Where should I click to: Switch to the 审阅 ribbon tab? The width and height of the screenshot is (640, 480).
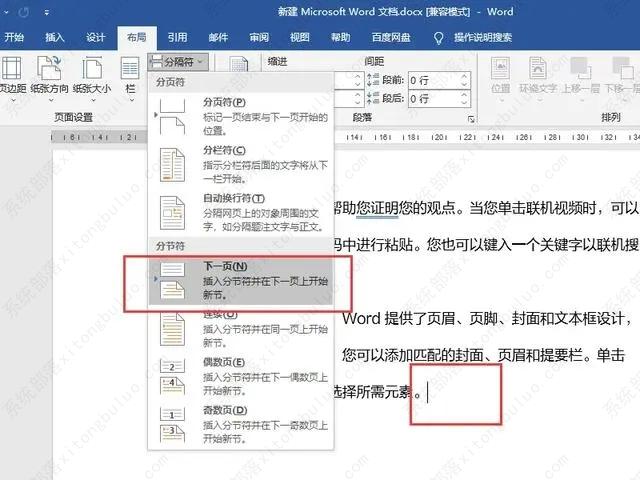pos(259,38)
